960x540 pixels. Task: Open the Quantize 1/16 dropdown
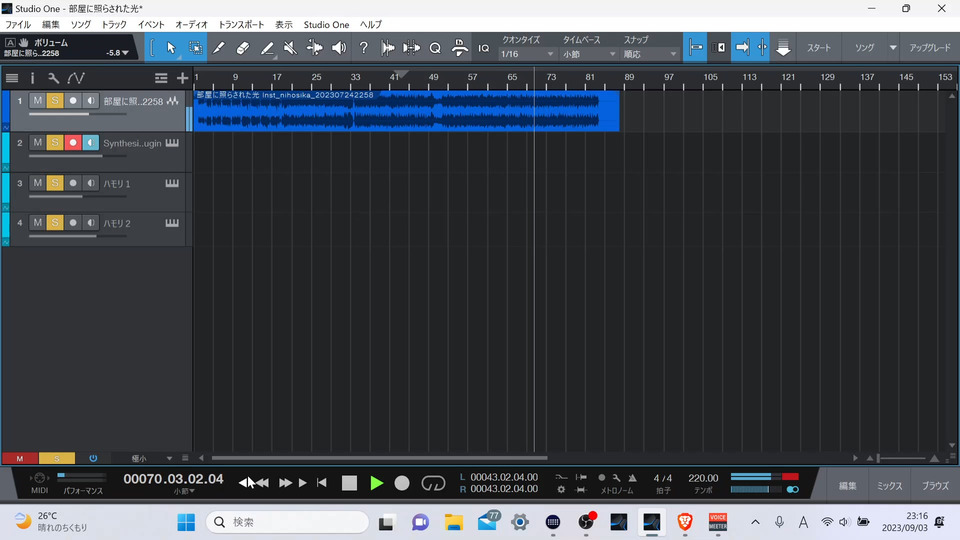tap(527, 54)
